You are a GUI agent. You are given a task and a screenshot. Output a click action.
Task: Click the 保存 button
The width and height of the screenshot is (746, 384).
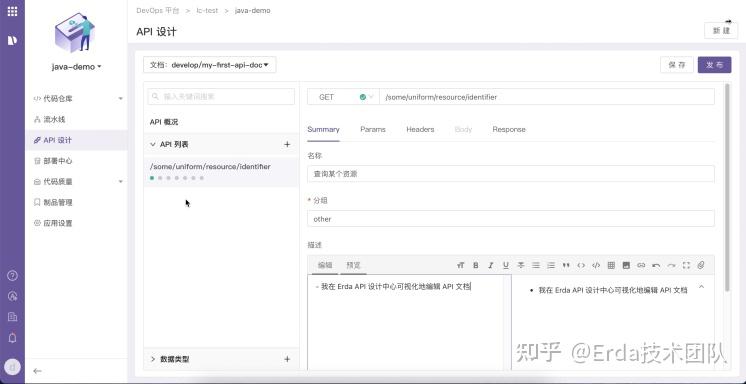click(x=677, y=65)
